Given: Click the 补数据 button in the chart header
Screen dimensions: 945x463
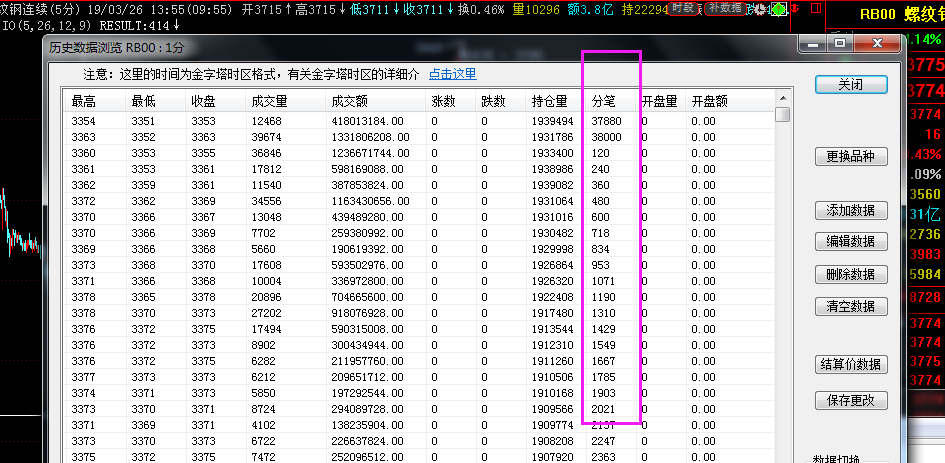Looking at the screenshot, I should (725, 8).
